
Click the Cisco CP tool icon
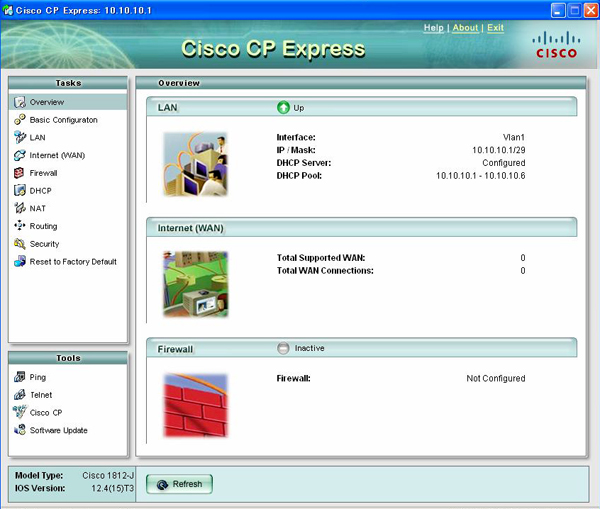[20, 412]
